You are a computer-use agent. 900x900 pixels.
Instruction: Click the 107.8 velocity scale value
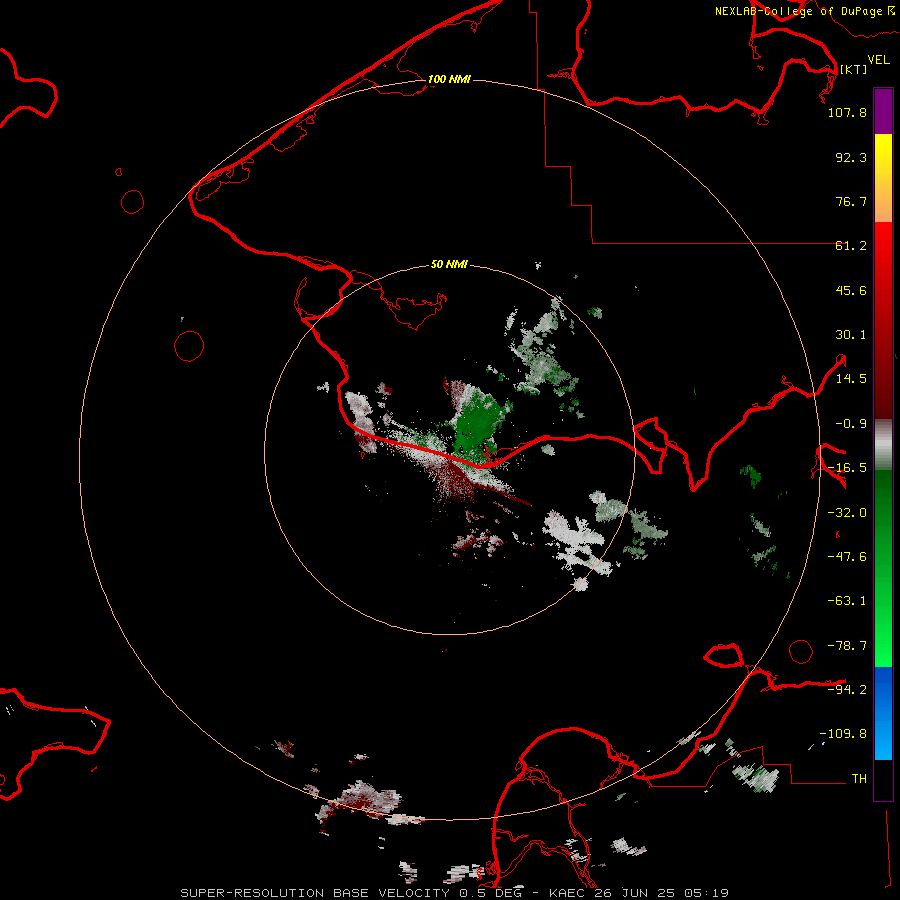pos(847,112)
